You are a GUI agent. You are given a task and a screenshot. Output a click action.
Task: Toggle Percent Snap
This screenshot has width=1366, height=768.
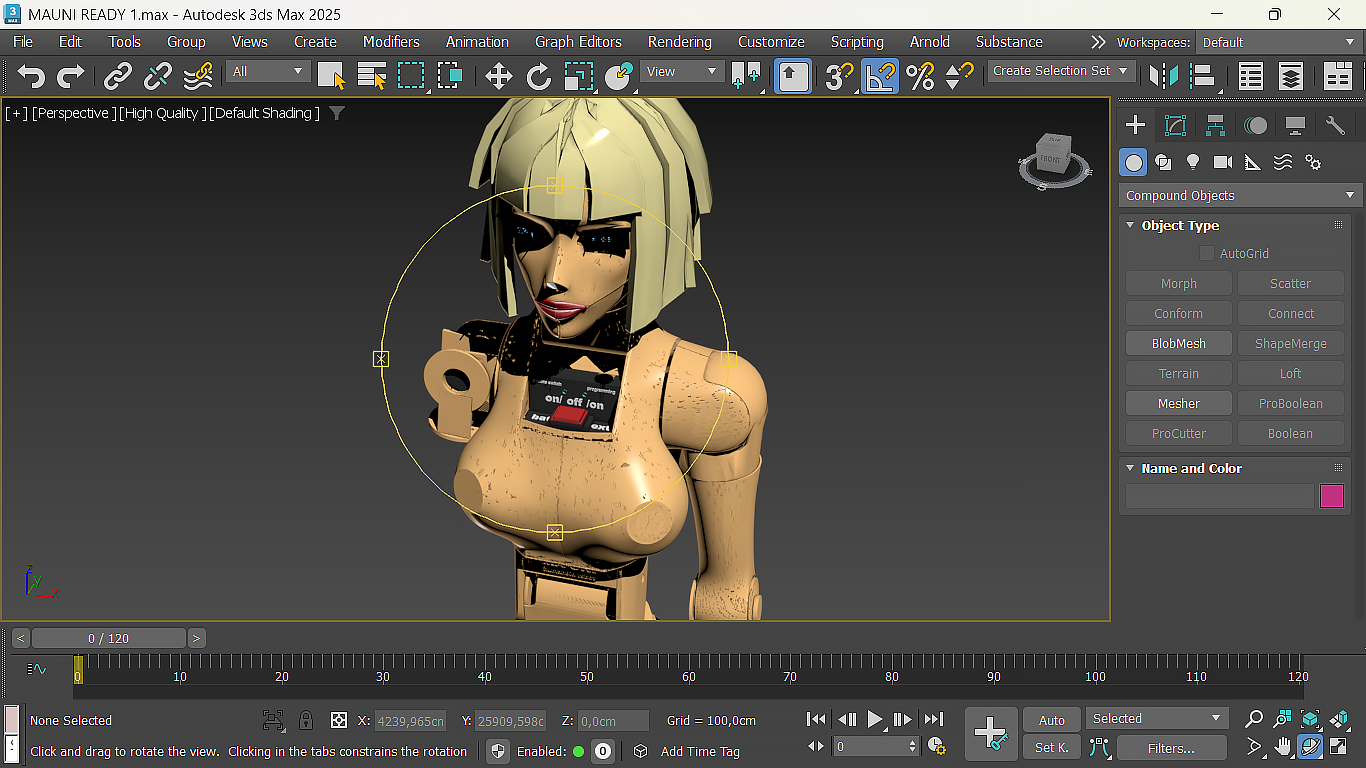[920, 76]
